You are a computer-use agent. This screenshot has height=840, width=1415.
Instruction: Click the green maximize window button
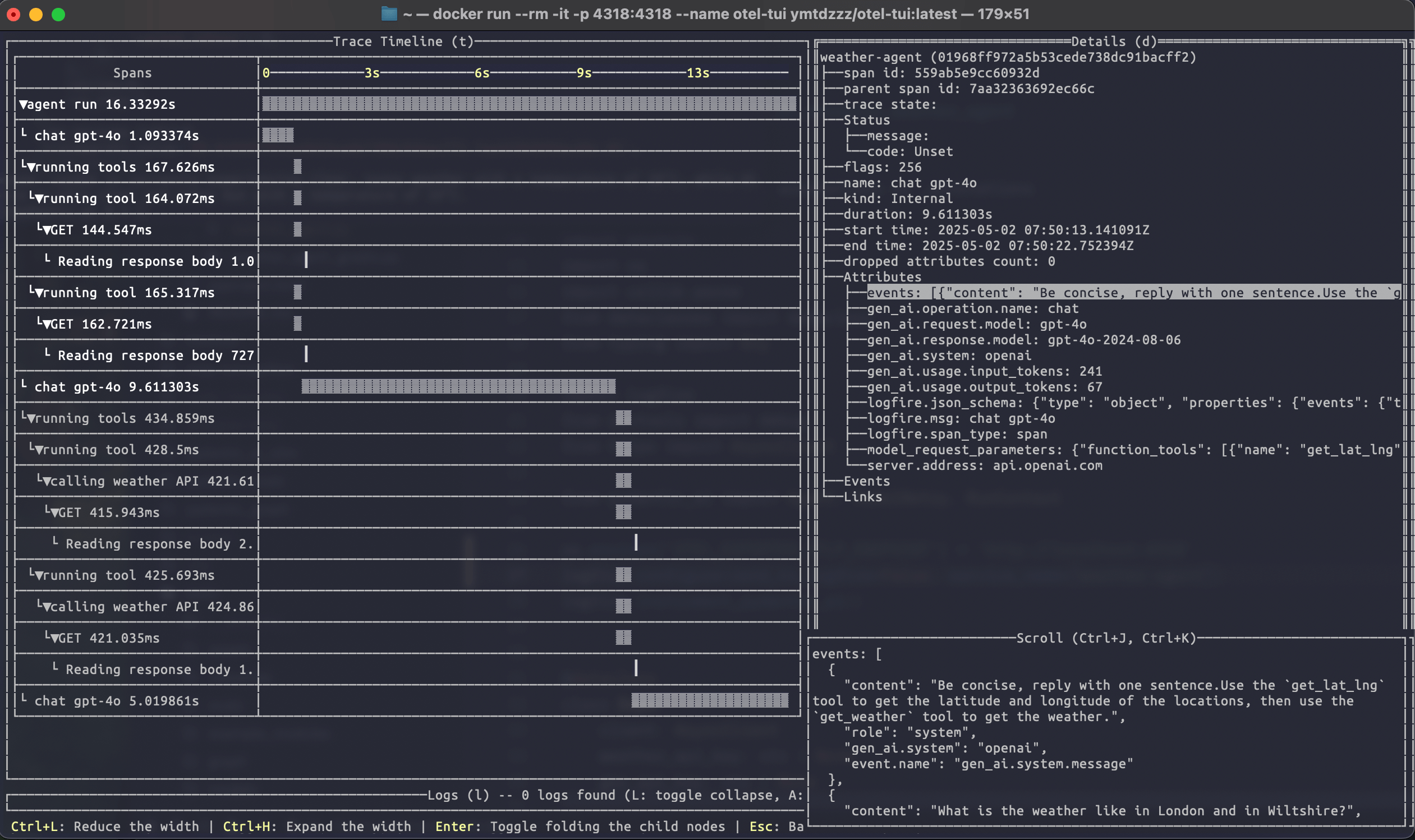(x=58, y=14)
